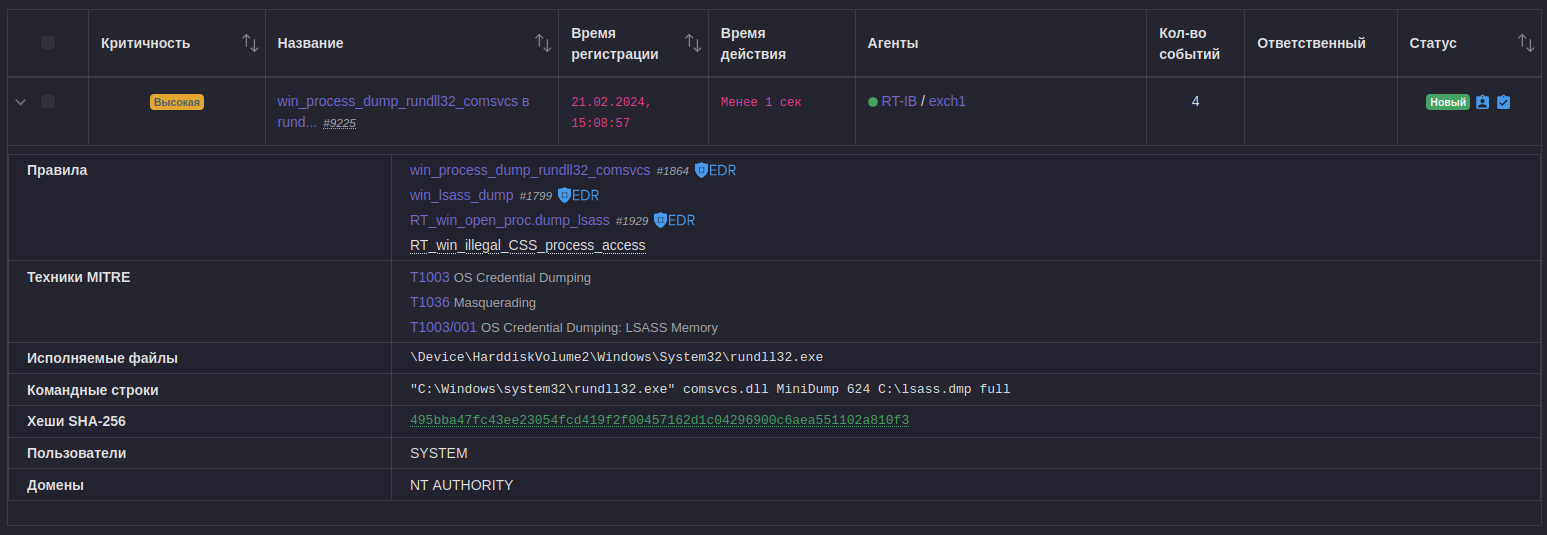This screenshot has width=1547, height=535.
Task: Click the clipboard-check icon in status
Action: coord(1503,102)
